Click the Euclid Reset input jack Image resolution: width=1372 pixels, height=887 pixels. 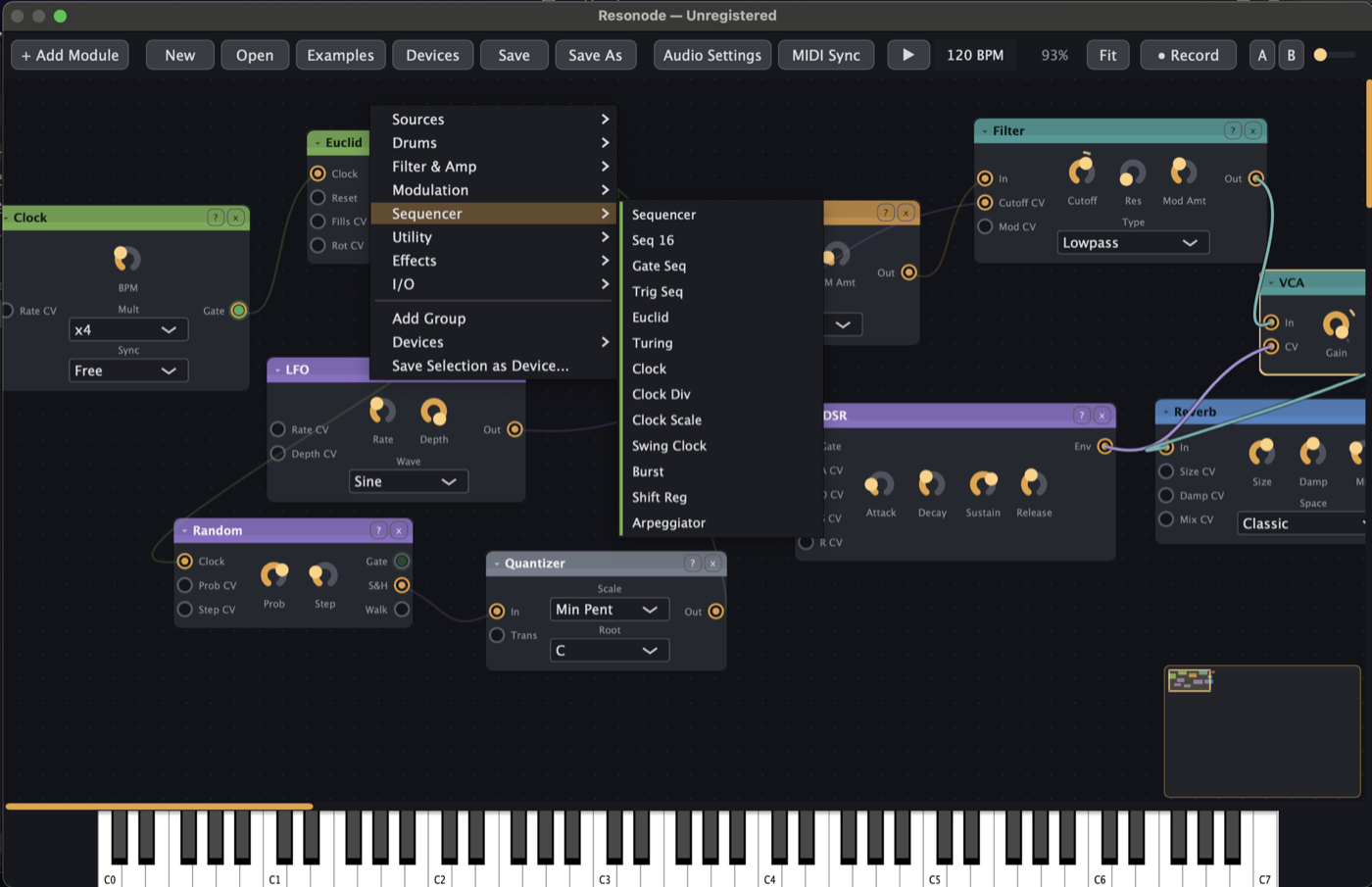(x=318, y=197)
